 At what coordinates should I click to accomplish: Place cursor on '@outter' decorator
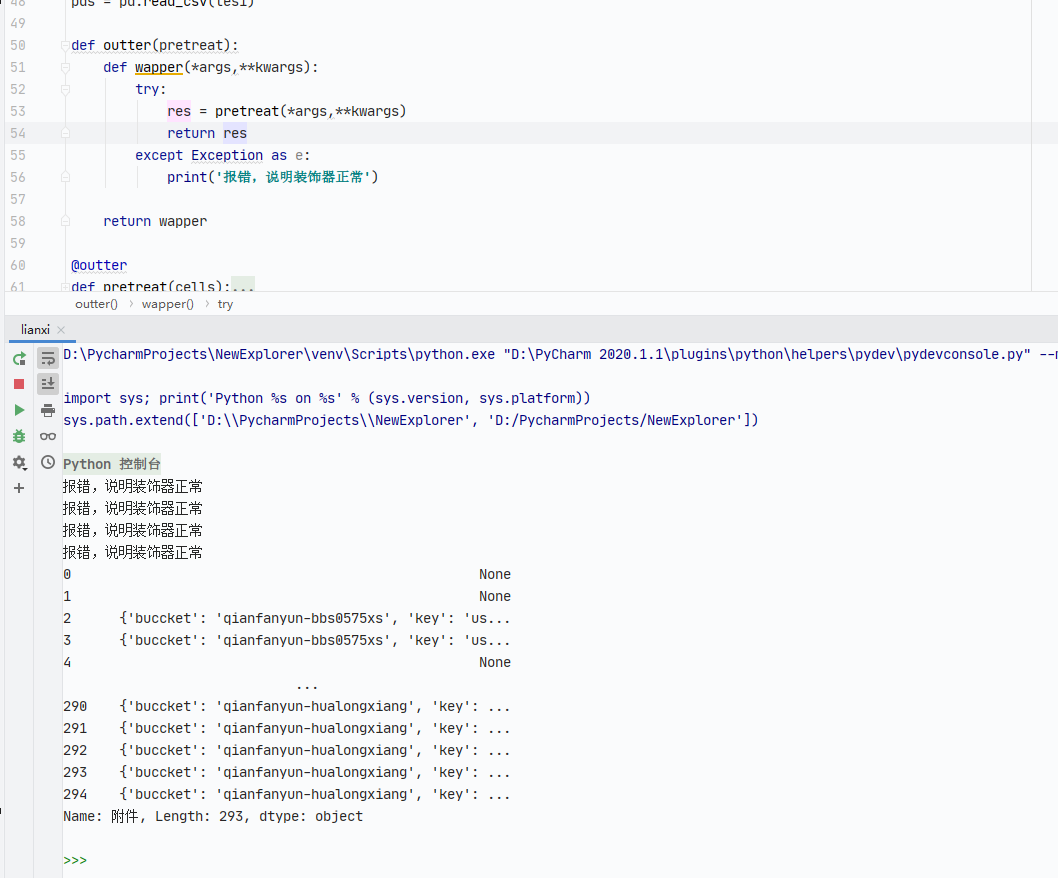tap(99, 265)
